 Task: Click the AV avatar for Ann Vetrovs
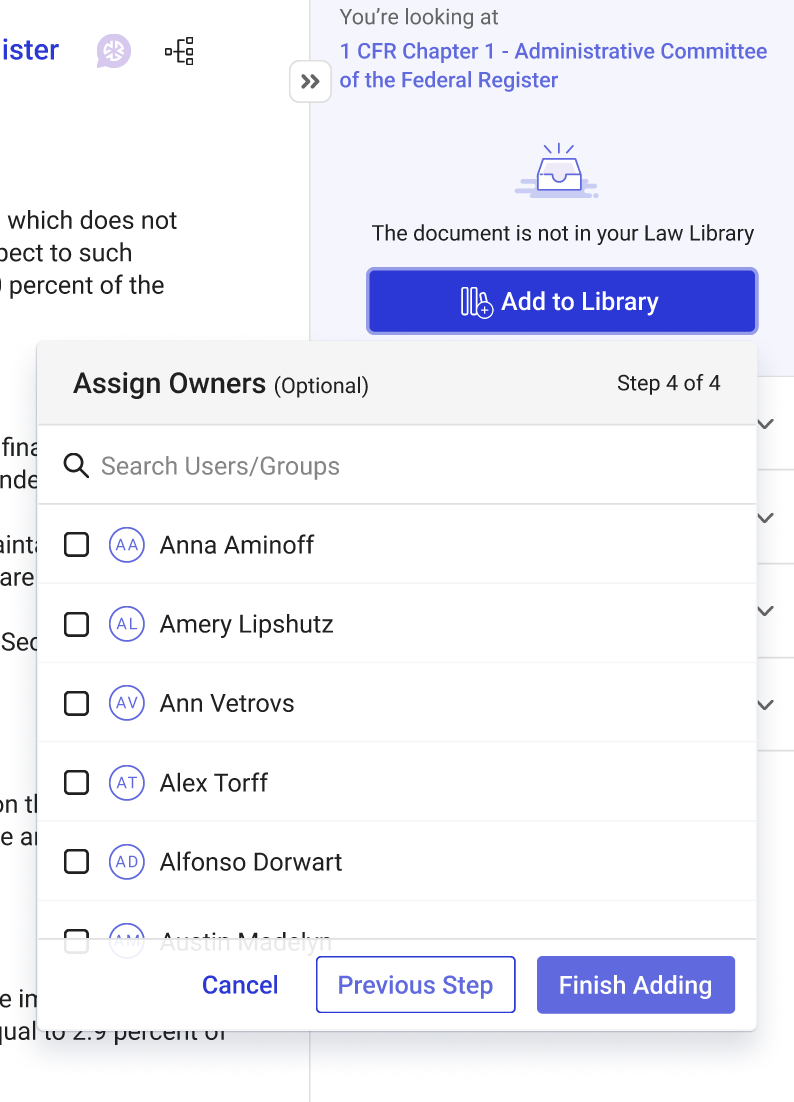point(127,703)
